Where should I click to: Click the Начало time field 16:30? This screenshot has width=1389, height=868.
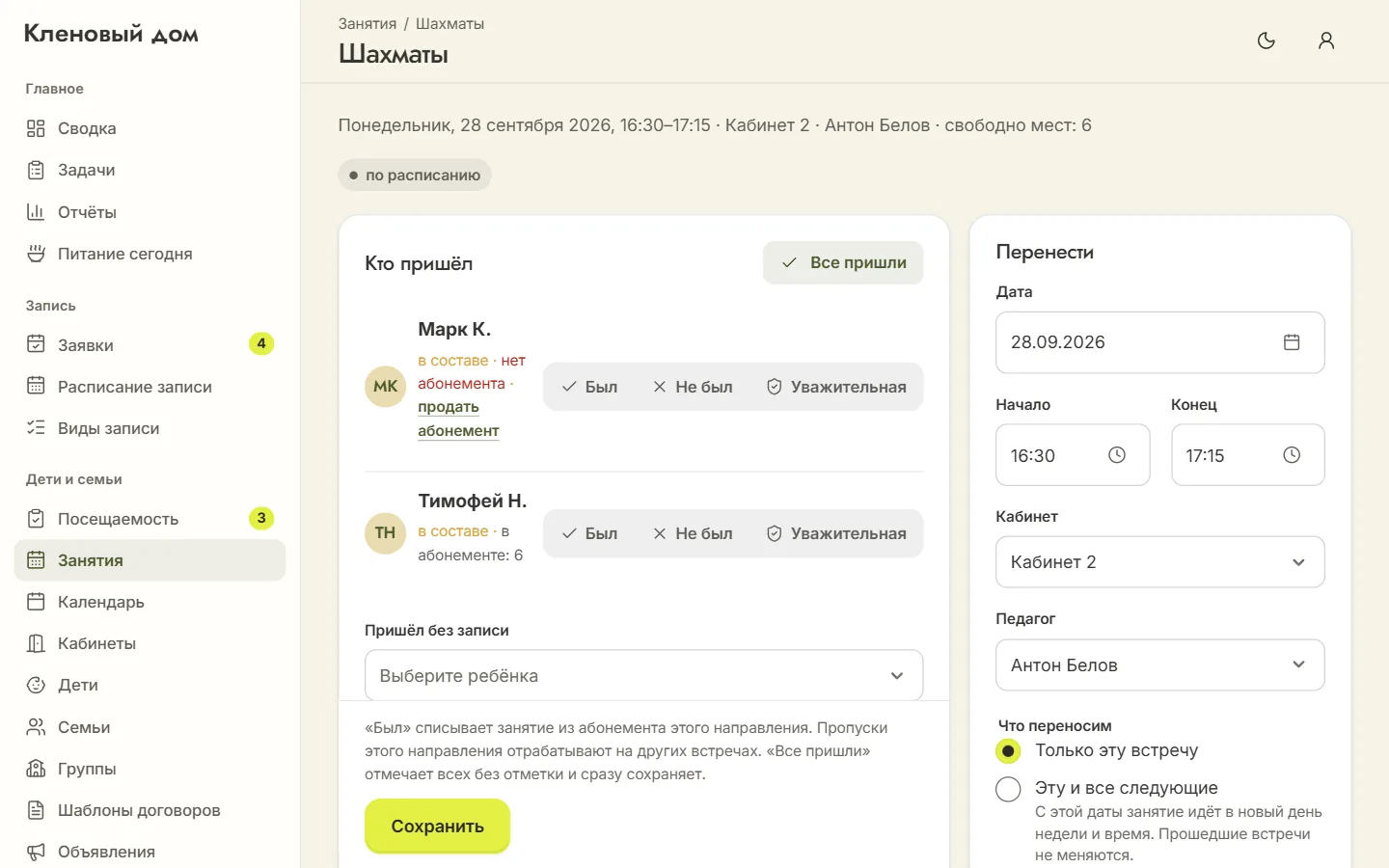pos(1073,455)
